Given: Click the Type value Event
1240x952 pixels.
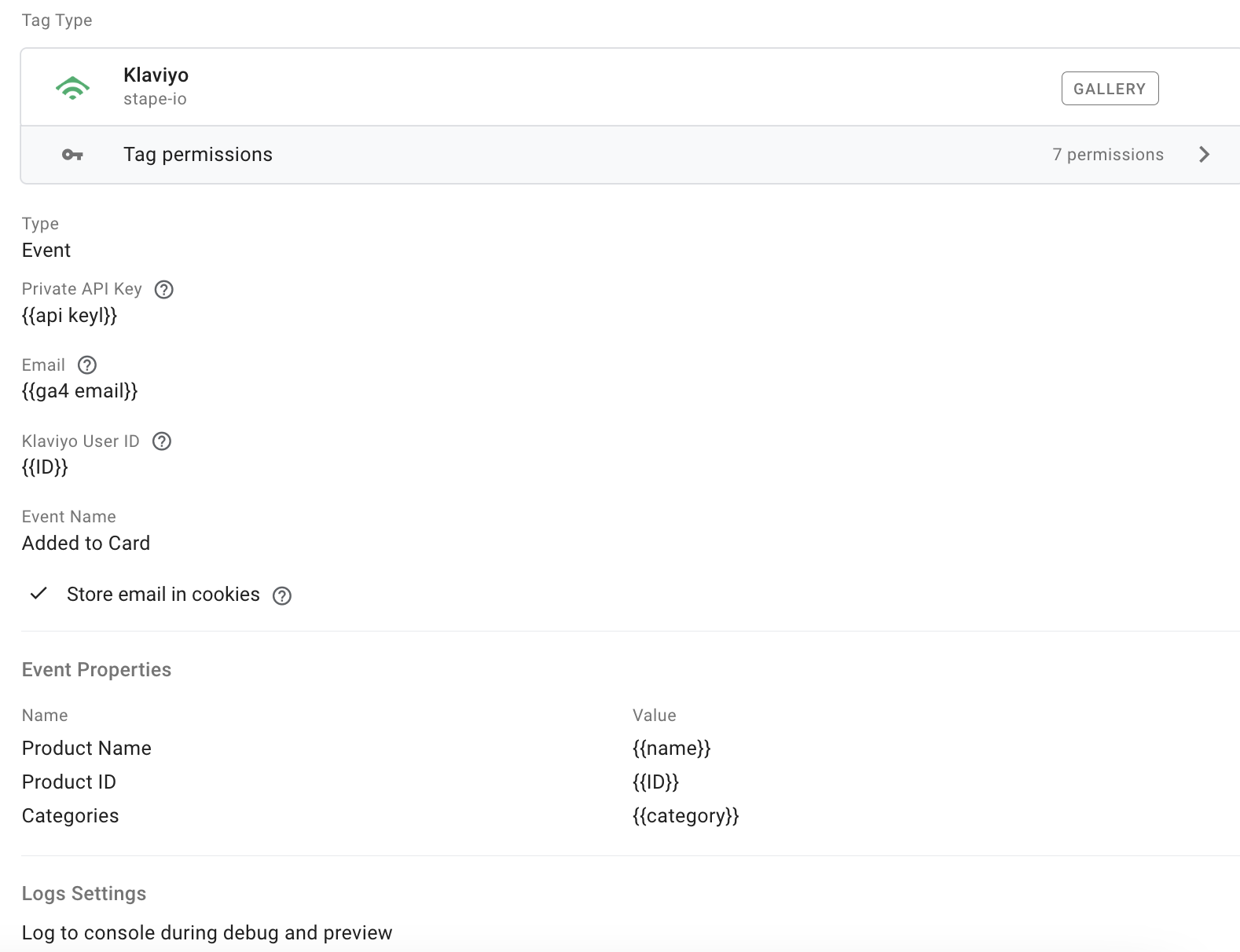Looking at the screenshot, I should coord(46,251).
